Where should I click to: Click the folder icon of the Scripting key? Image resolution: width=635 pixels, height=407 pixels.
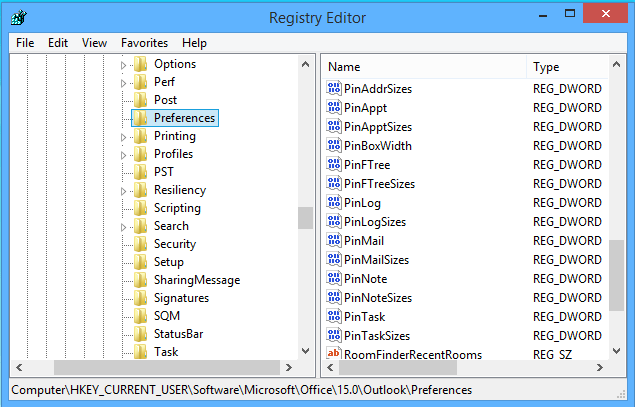pos(141,208)
